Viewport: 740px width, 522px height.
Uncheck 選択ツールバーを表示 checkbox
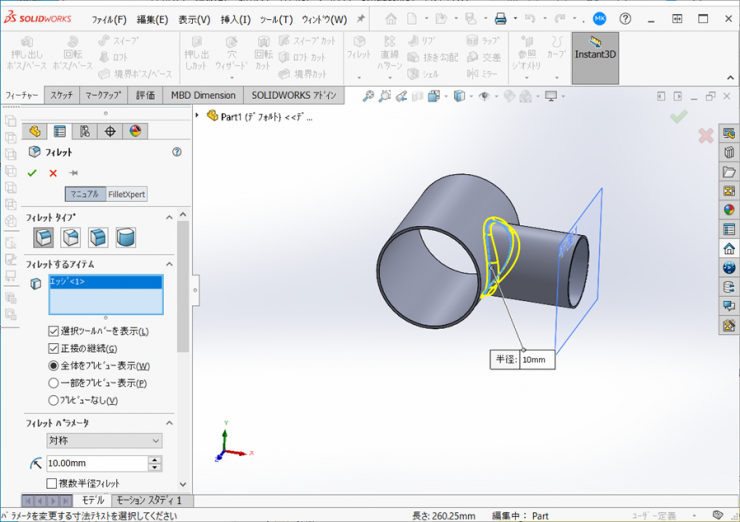point(54,331)
